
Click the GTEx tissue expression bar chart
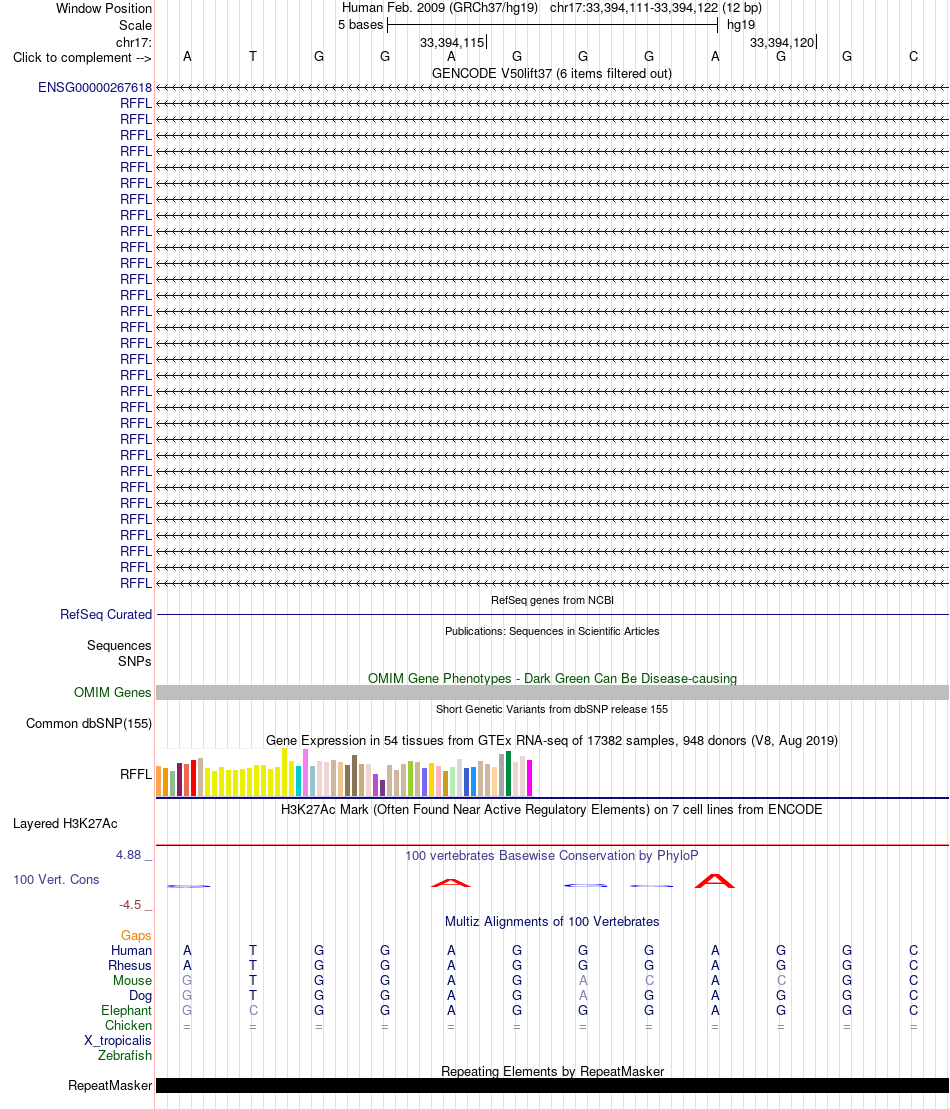tap(344, 772)
